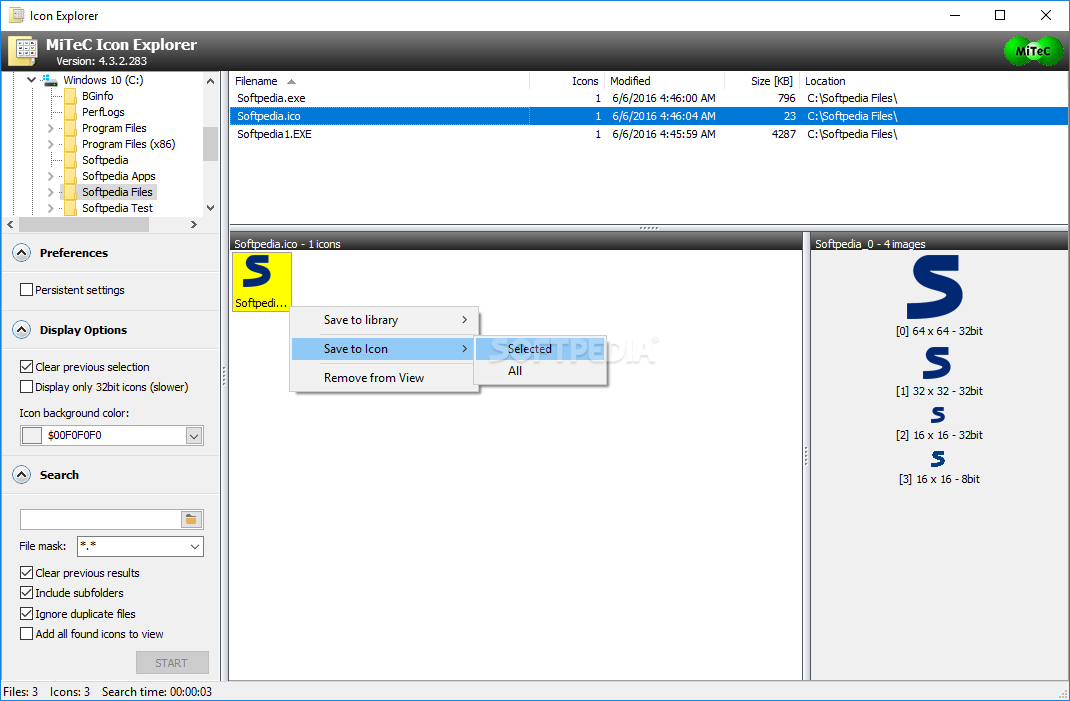Click the PerfLogs folder icon
The width and height of the screenshot is (1070, 701).
70,112
